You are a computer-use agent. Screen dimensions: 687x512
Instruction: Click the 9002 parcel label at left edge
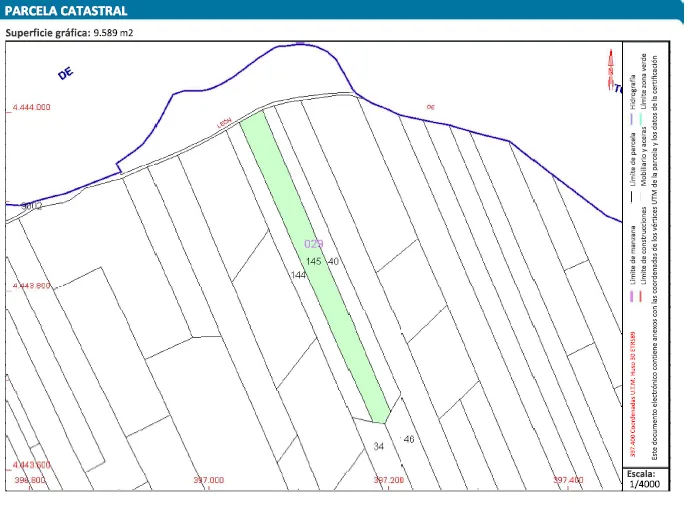tap(30, 206)
